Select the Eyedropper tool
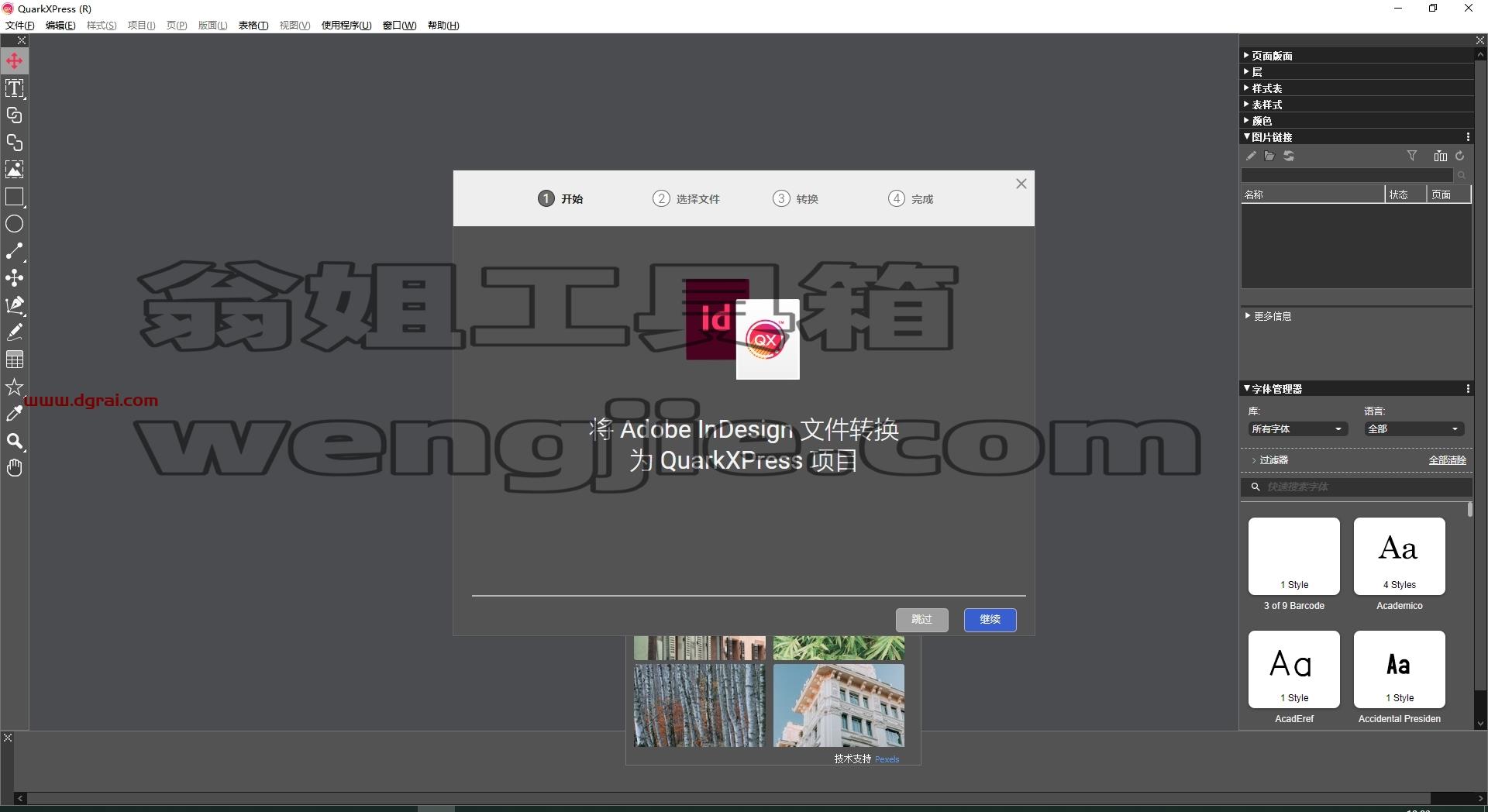1488x812 pixels. [15, 414]
